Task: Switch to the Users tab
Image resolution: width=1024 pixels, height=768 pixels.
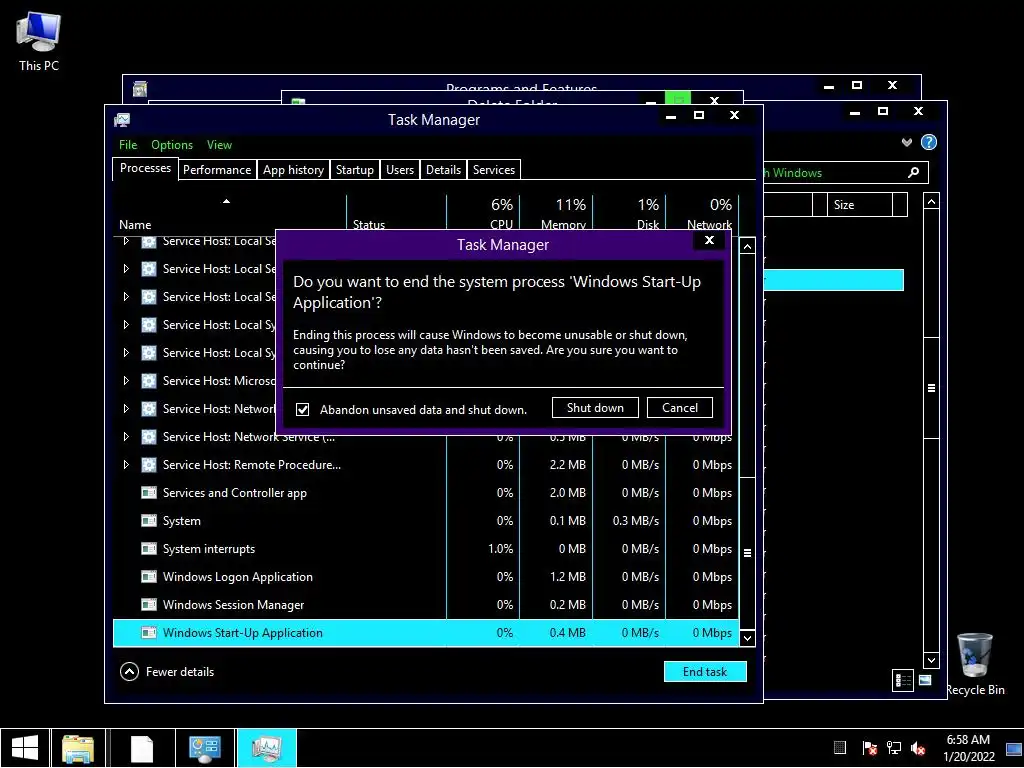Action: point(400,170)
